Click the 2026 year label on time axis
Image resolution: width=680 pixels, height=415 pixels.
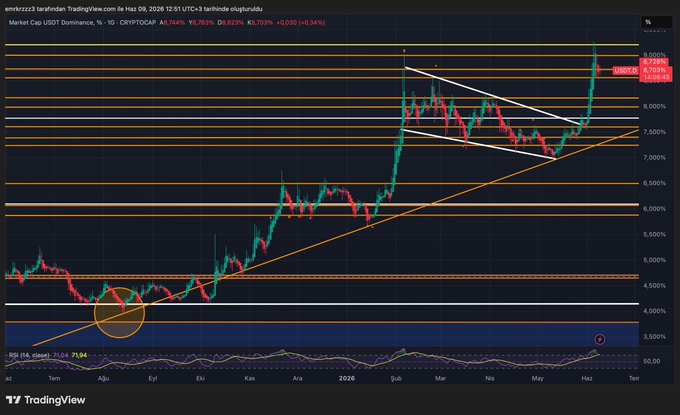[x=347, y=378]
